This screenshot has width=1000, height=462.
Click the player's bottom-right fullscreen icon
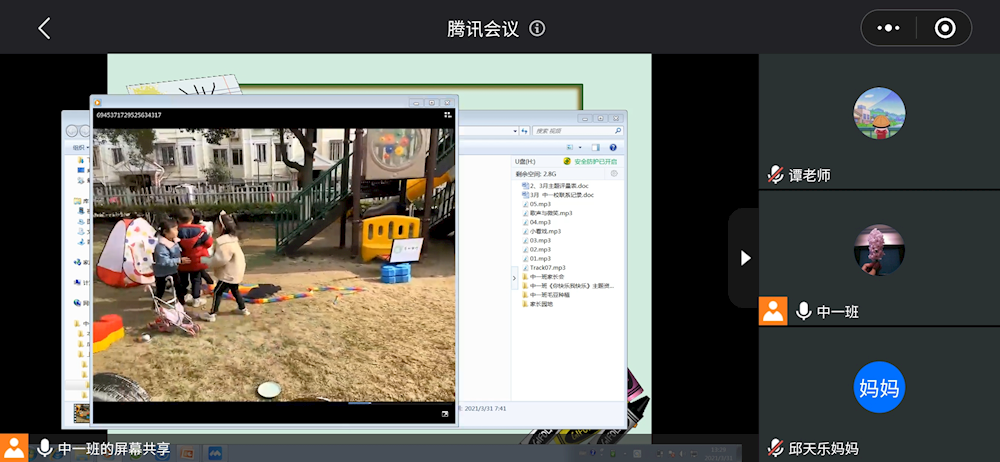click(x=445, y=414)
